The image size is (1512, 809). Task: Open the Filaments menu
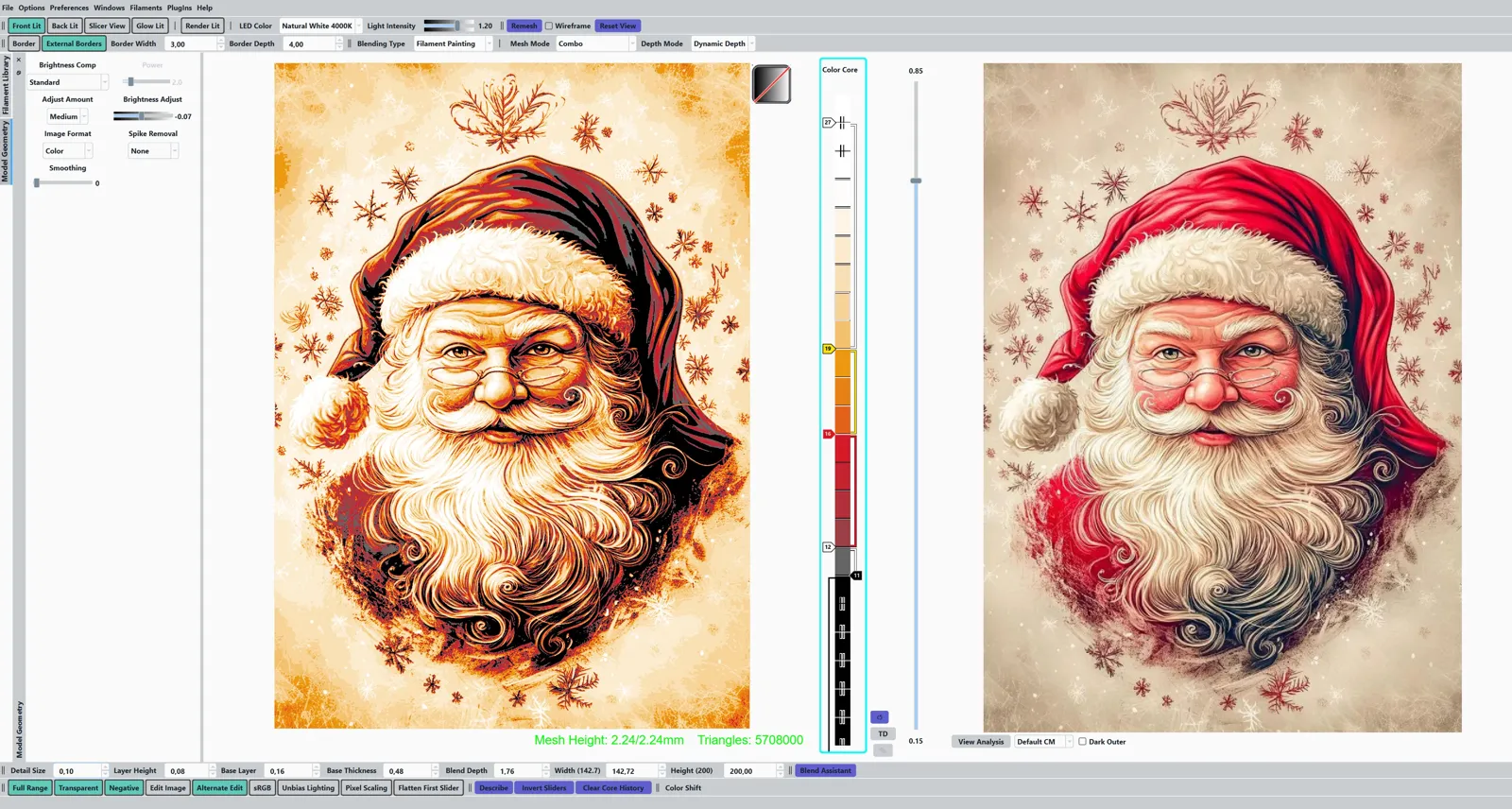pyautogui.click(x=146, y=8)
